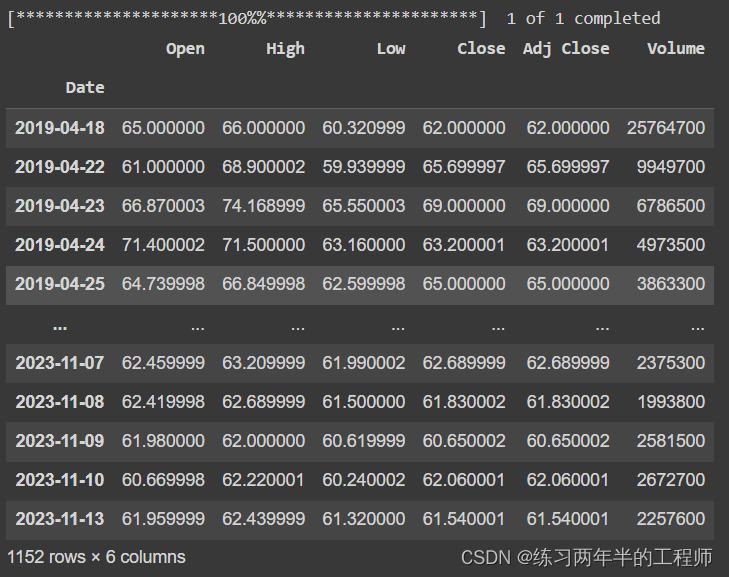Select row date 2019-04-24
Viewport: 729px width, 577px height.
[x=60, y=245]
